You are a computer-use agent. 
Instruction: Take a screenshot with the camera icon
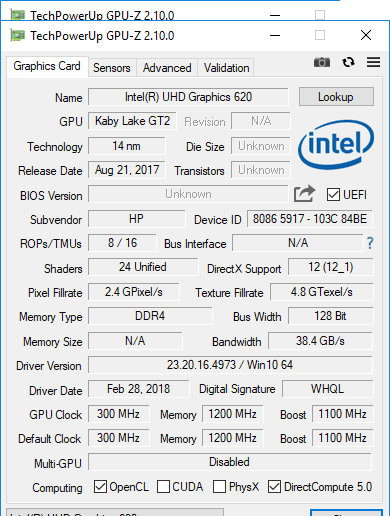[322, 62]
